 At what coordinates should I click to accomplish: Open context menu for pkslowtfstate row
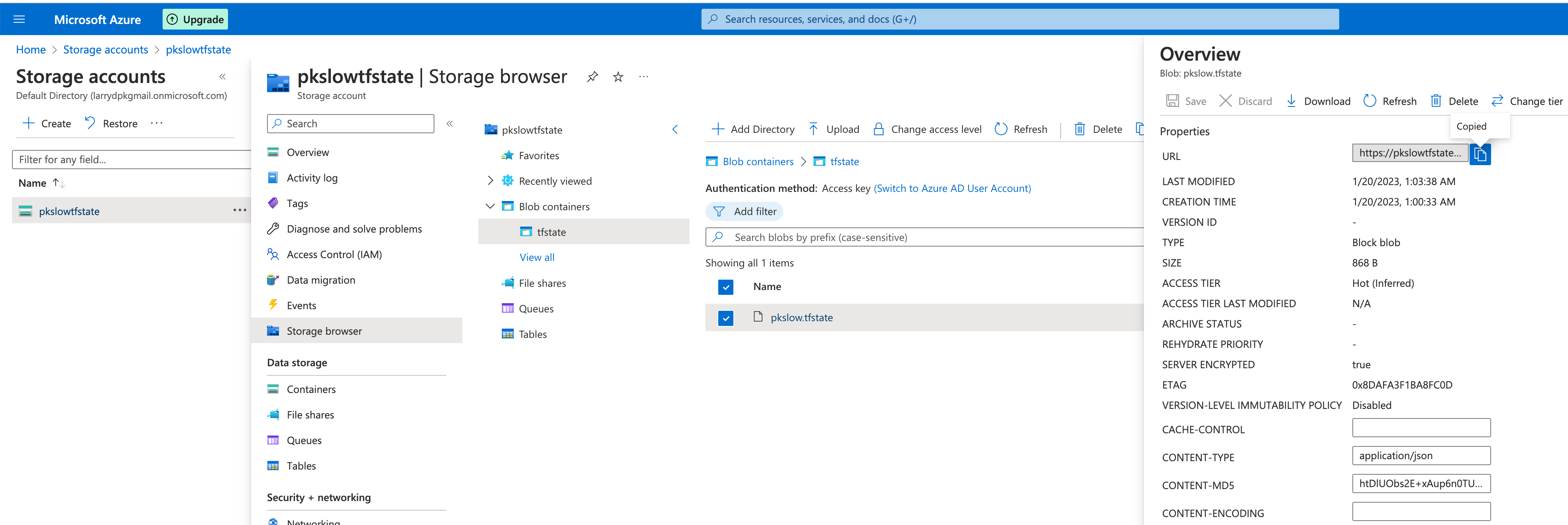click(239, 210)
